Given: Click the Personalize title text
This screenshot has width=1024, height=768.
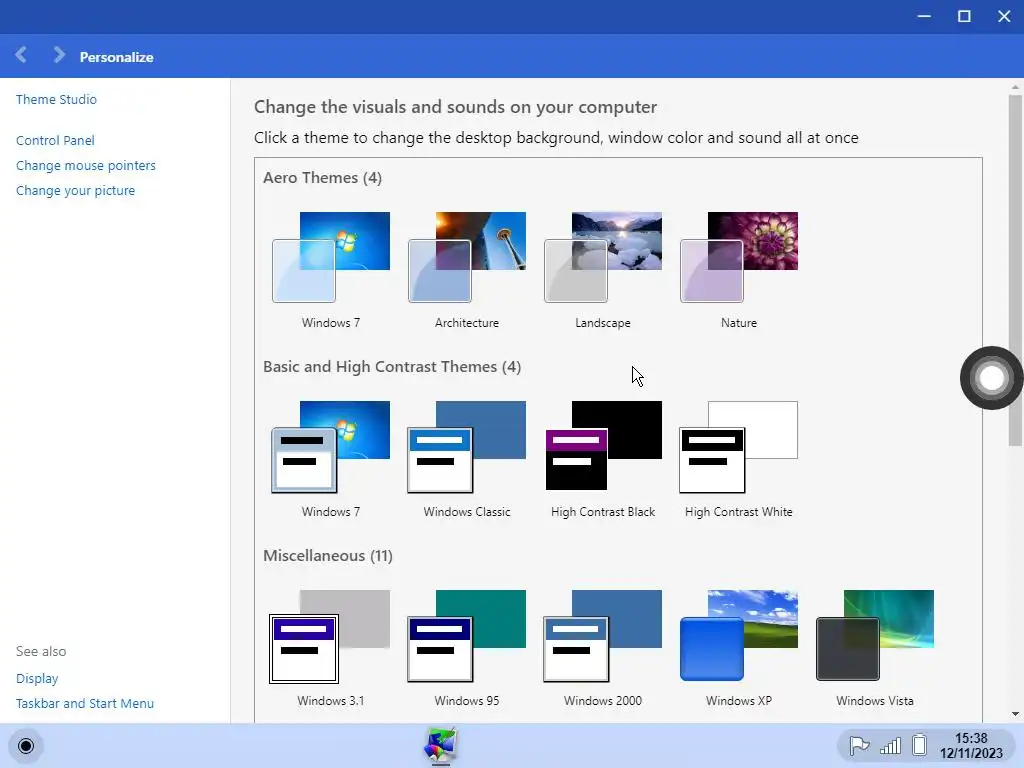Looking at the screenshot, I should pyautogui.click(x=116, y=57).
